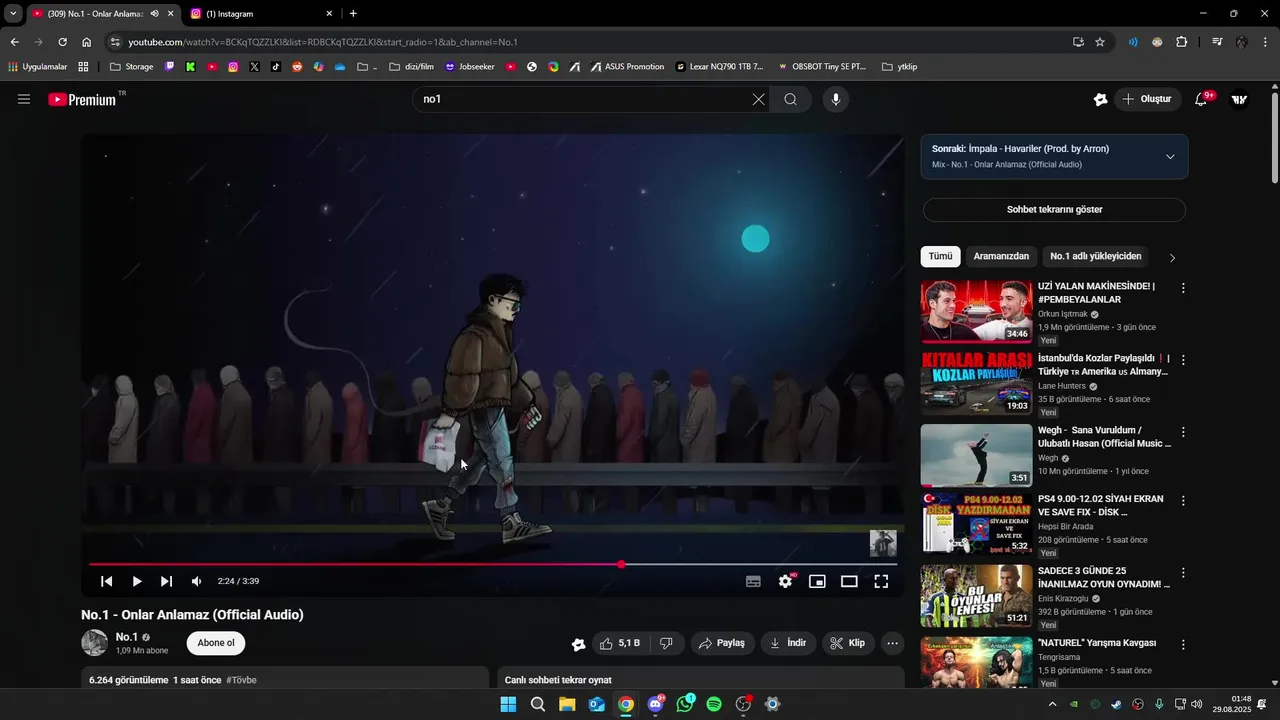
Task: Open Discord from the taskbar
Action: tap(656, 704)
